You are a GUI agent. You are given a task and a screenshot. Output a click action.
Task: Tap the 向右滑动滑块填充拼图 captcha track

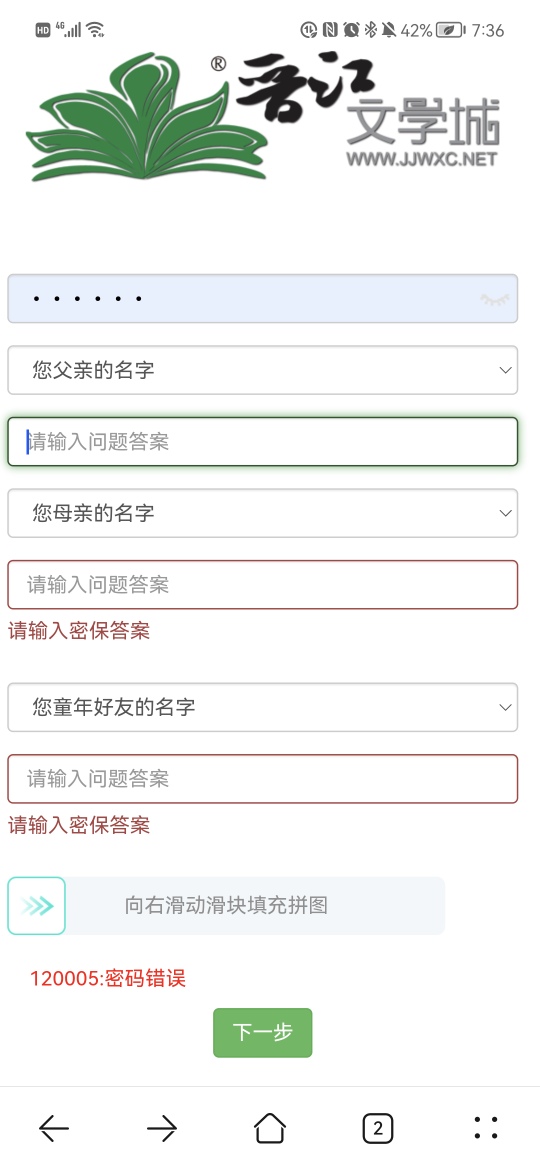(227, 906)
